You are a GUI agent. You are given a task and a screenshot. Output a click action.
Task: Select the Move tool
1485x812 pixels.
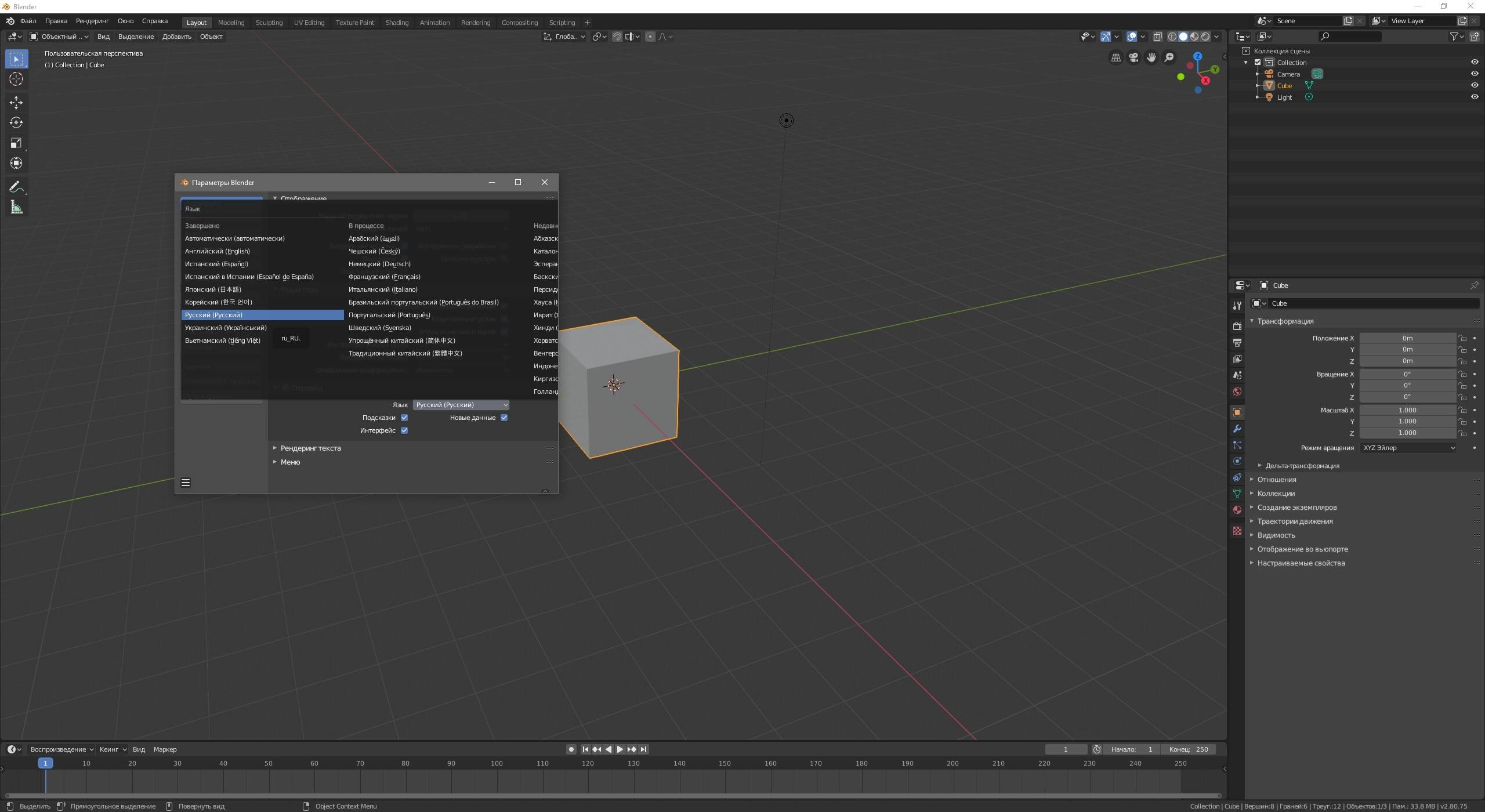pyautogui.click(x=16, y=103)
